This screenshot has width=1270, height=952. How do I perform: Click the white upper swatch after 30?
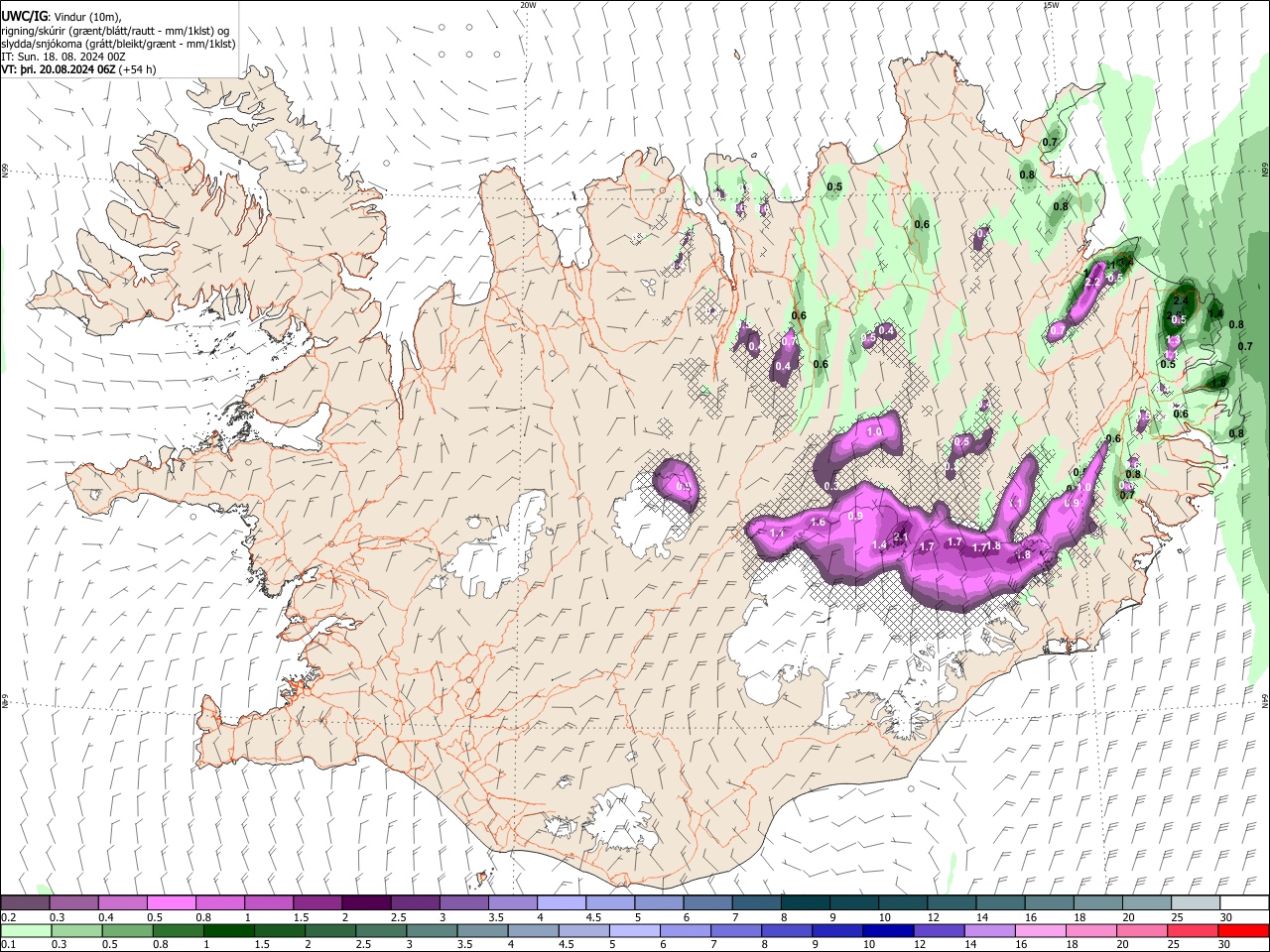click(1243, 902)
